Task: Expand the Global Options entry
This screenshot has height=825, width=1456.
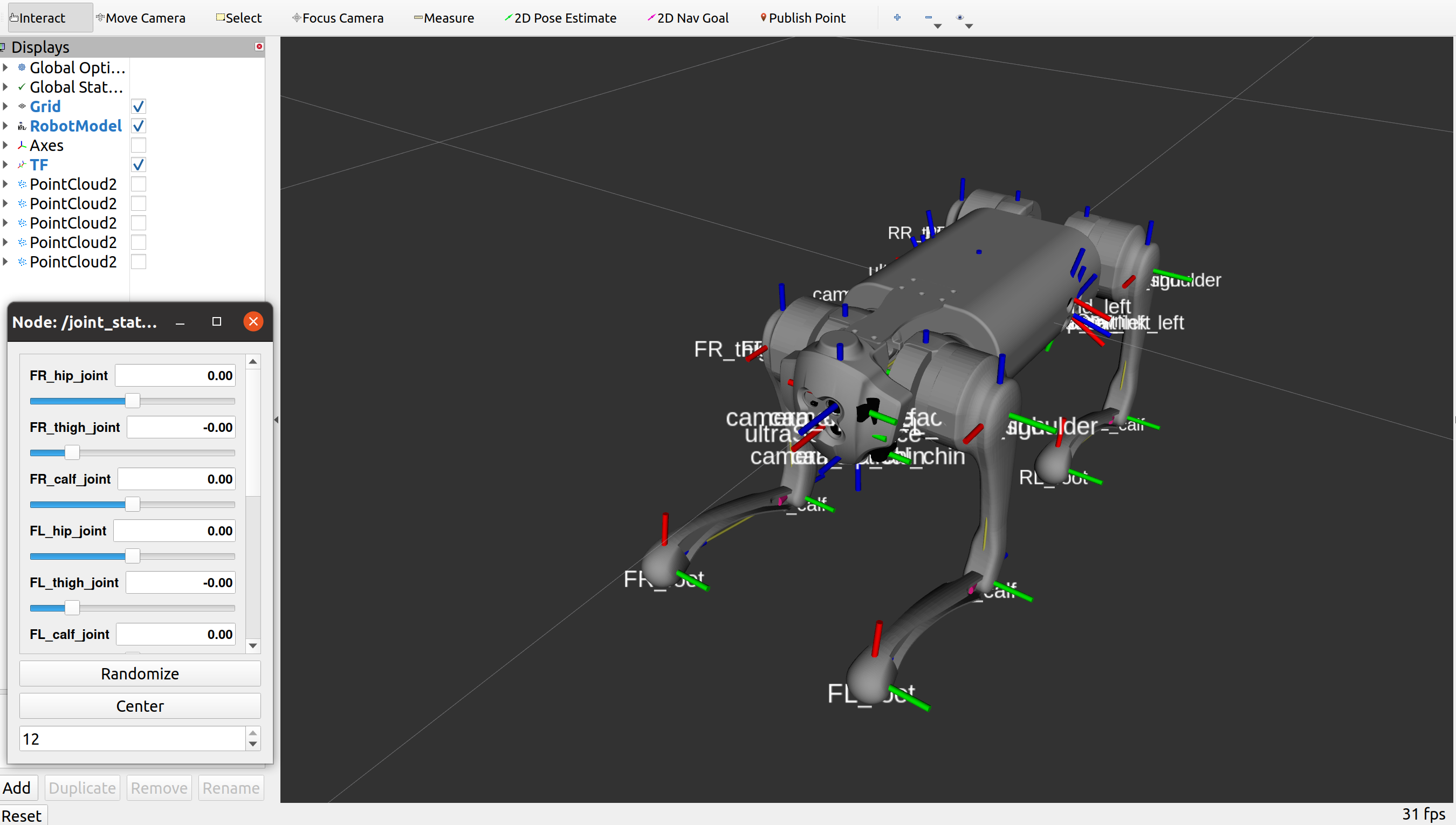Action: (6, 67)
